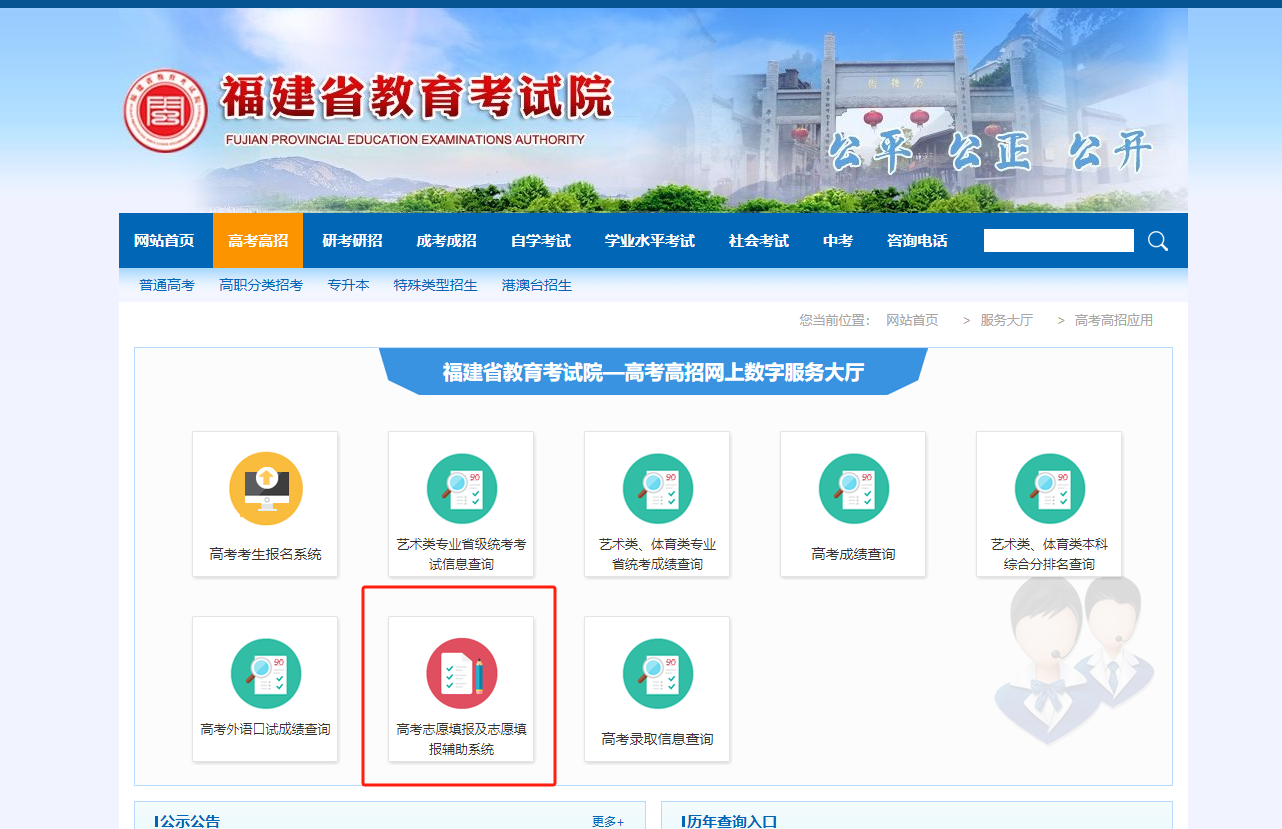The image size is (1282, 829).
Task: Click the 高考外语口试成绩查询 icon
Action: point(265,674)
